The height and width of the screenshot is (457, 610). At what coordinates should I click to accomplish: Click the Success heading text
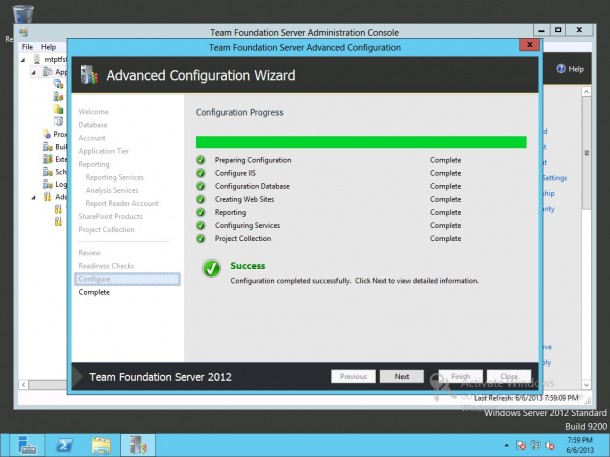click(x=248, y=266)
